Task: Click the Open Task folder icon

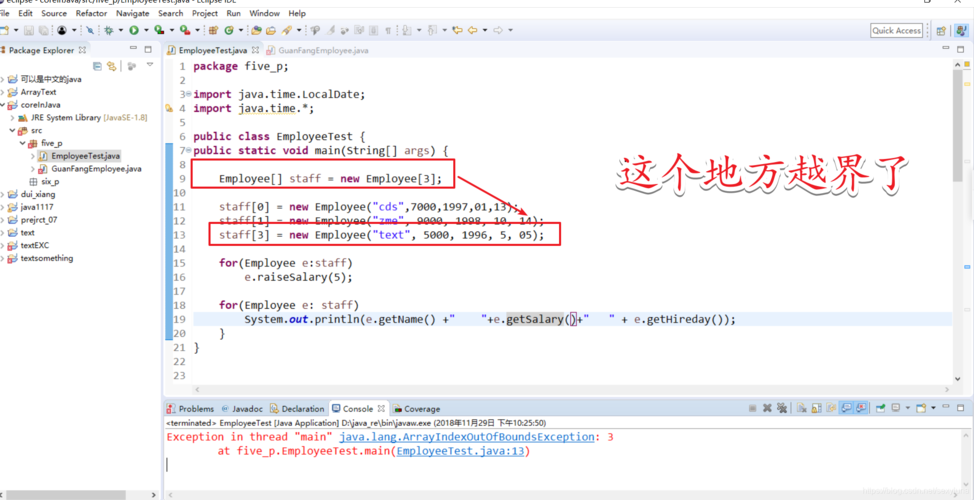Action: point(271,30)
